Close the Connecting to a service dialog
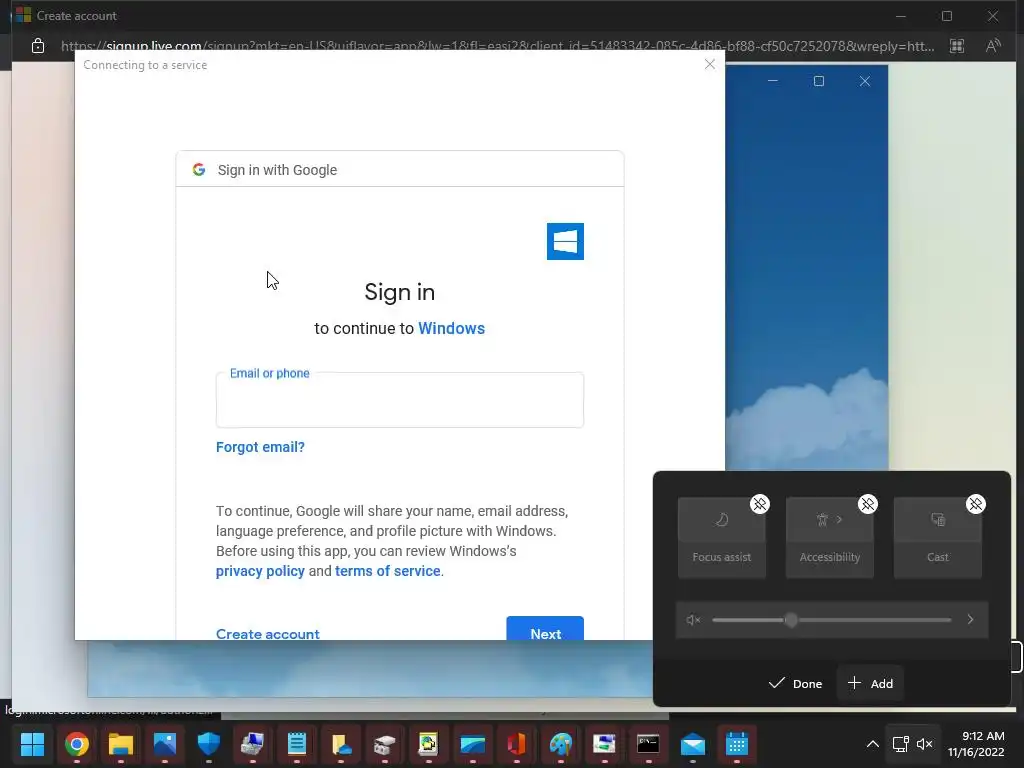Viewport: 1024px width, 768px height. (x=710, y=64)
